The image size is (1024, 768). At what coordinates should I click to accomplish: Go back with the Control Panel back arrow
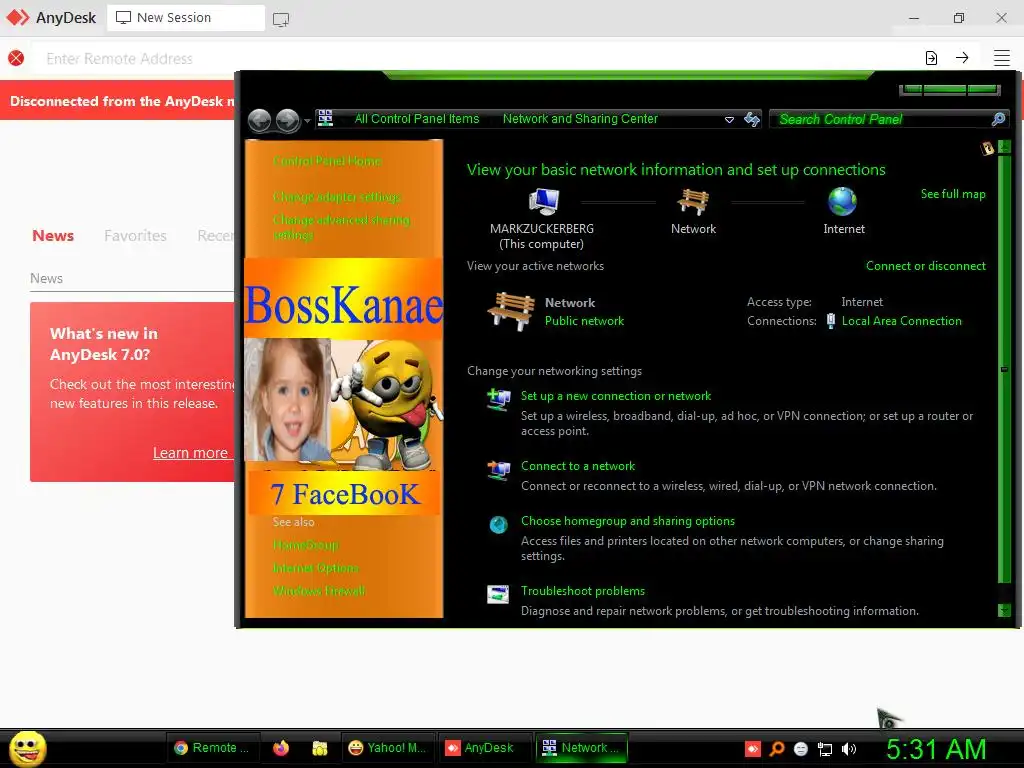259,120
